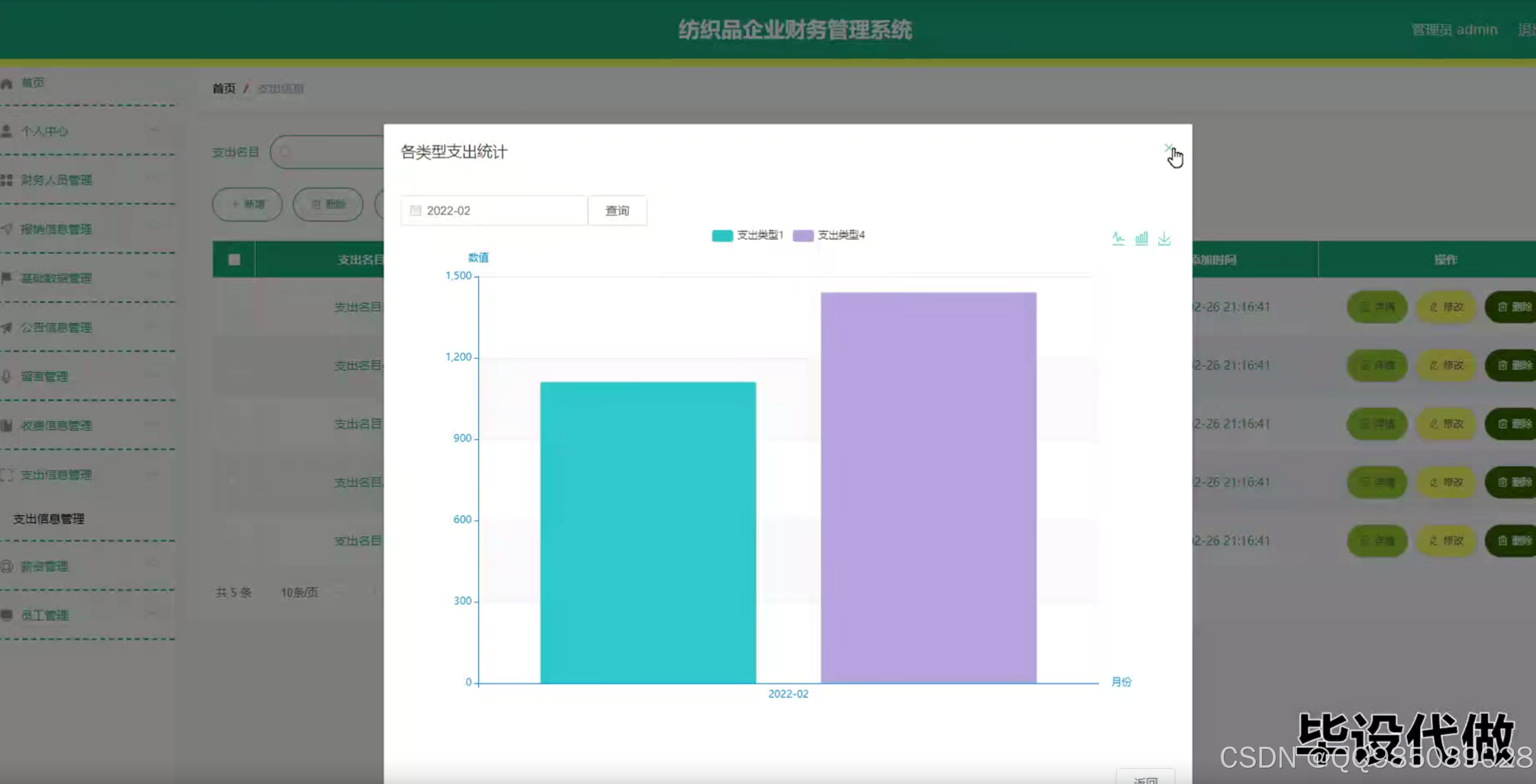Select the 公告信息管理 megaphone icon
Viewport: 1536px width, 784px height.
[x=7, y=327]
